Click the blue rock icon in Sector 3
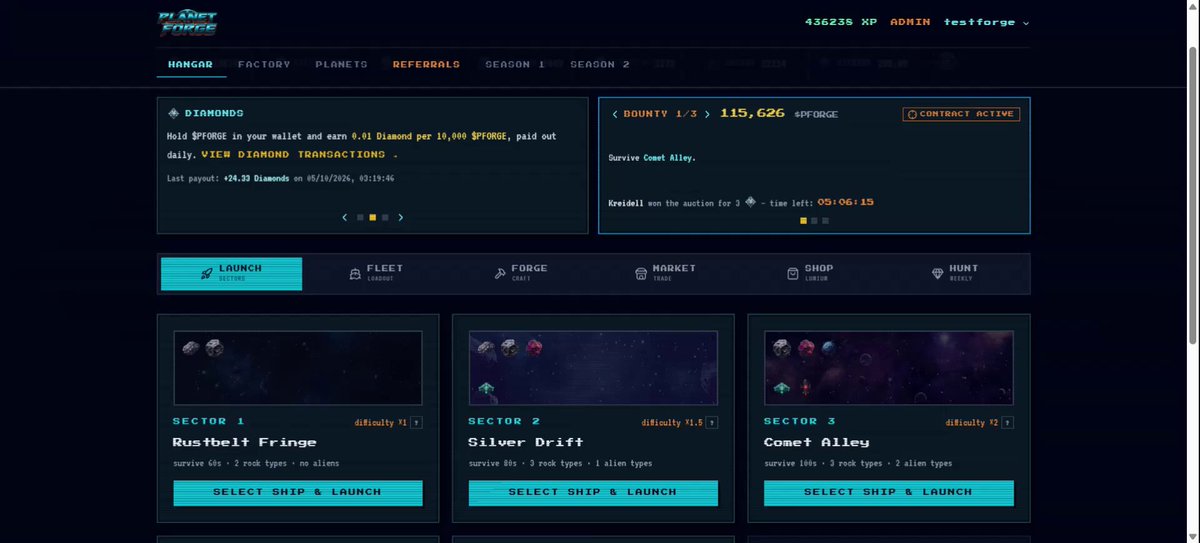Viewport: 1200px width, 543px height. pyautogui.click(x=828, y=348)
